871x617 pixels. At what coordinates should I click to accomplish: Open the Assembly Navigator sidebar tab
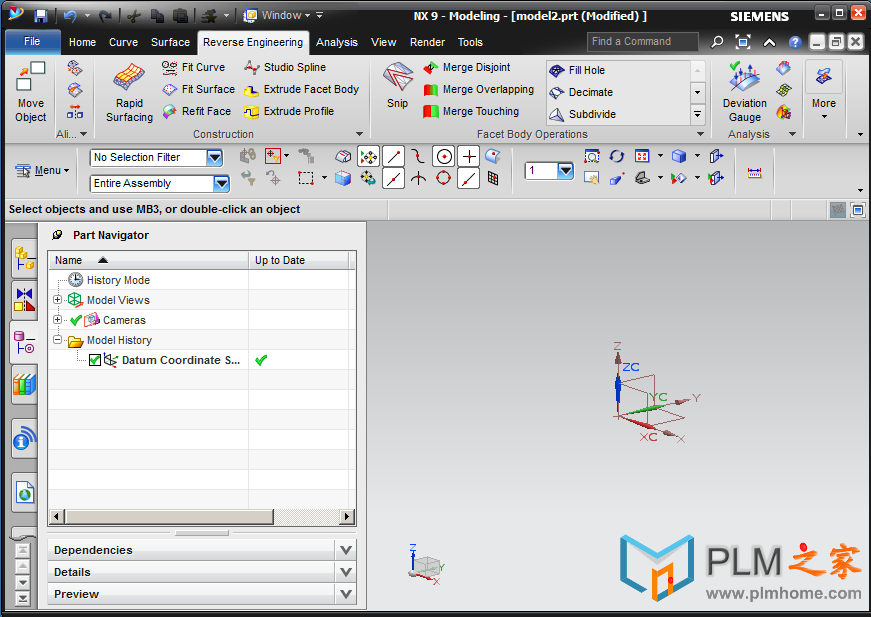coord(24,259)
